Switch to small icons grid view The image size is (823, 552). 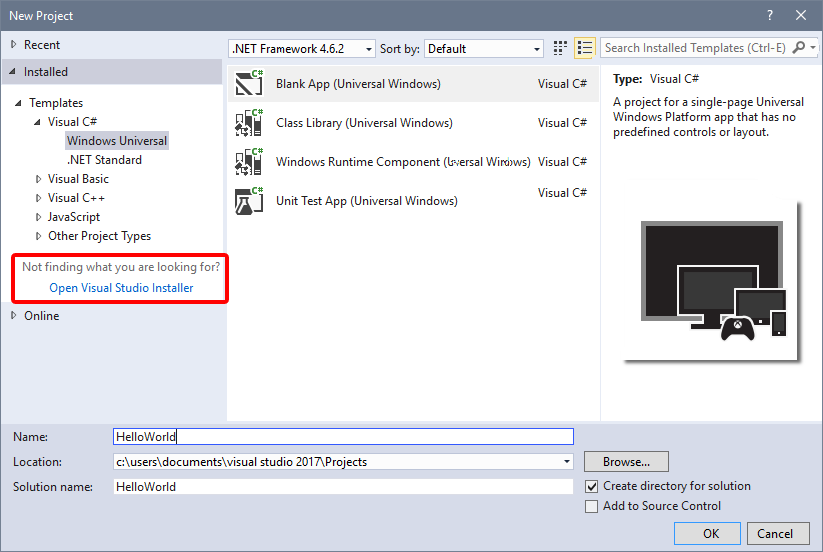[560, 48]
